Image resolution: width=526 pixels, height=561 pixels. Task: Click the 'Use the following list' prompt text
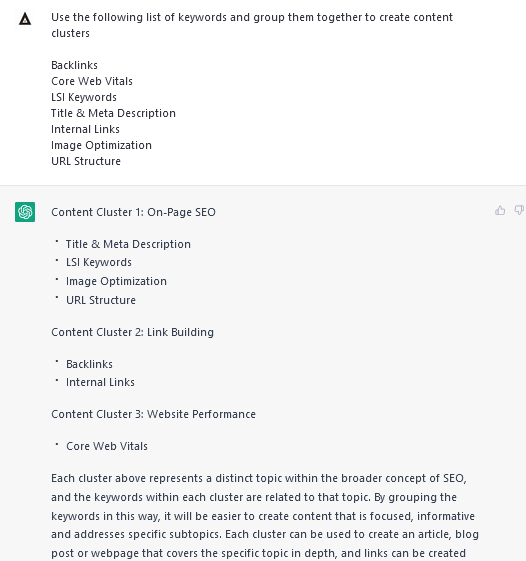pos(252,25)
